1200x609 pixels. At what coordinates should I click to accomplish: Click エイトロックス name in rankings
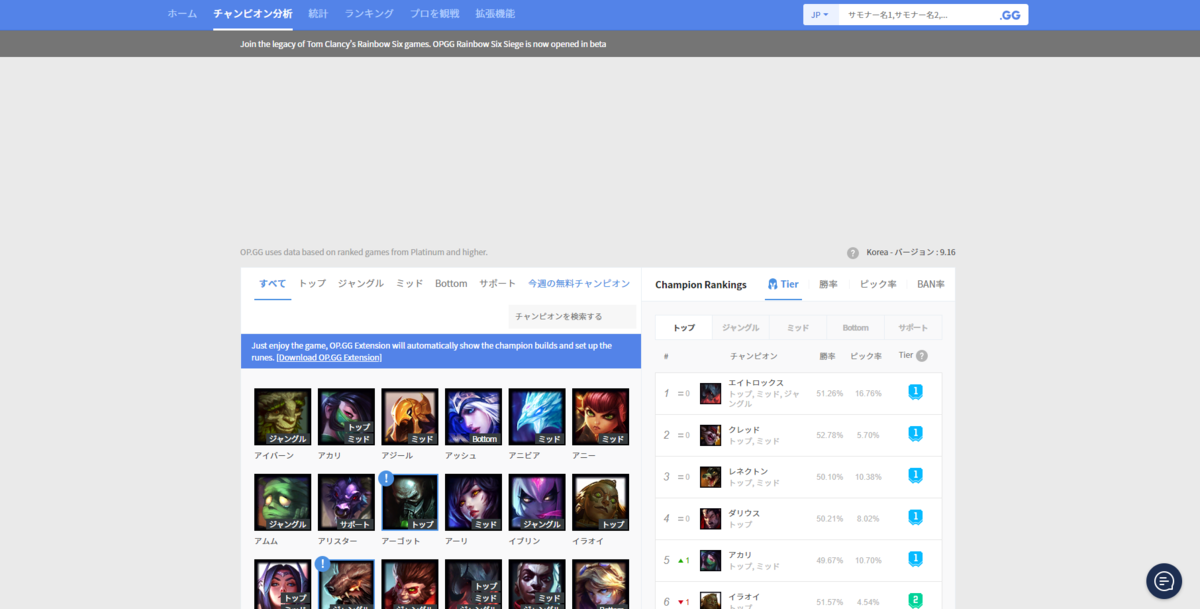pyautogui.click(x=756, y=383)
